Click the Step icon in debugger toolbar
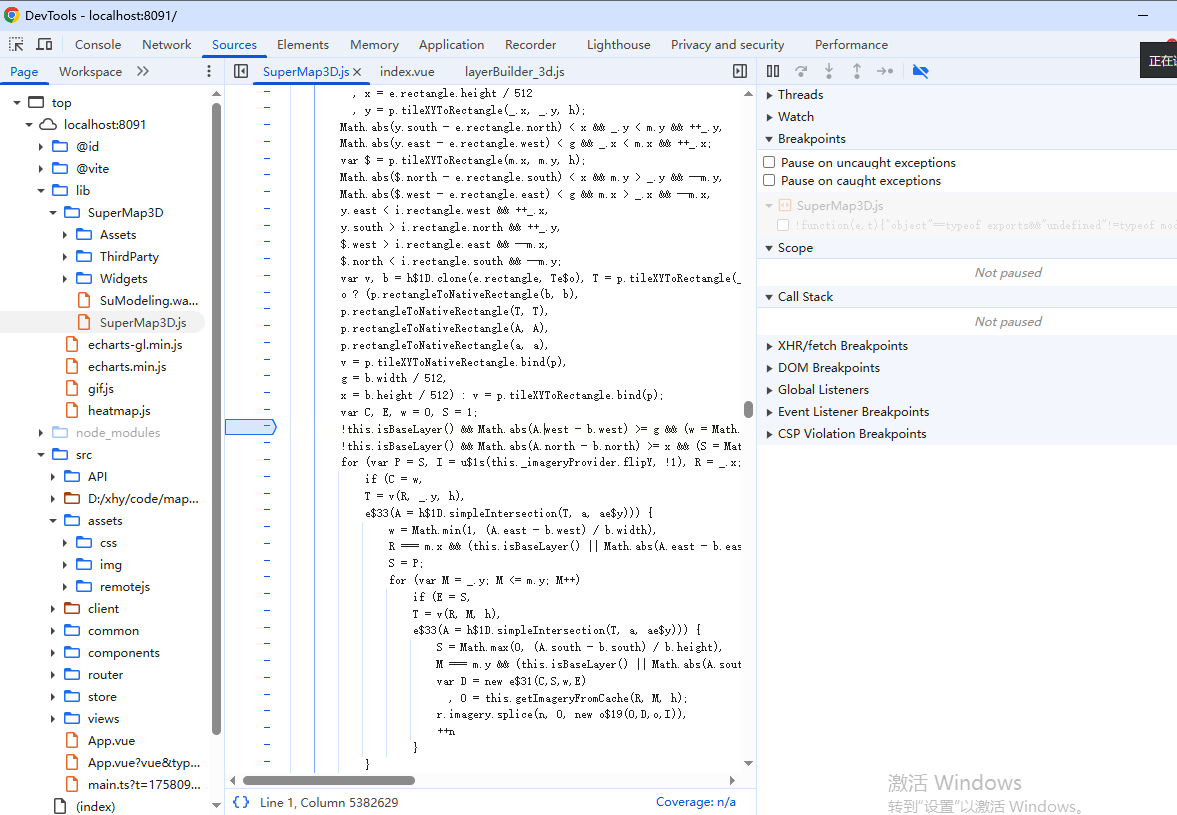 click(885, 71)
